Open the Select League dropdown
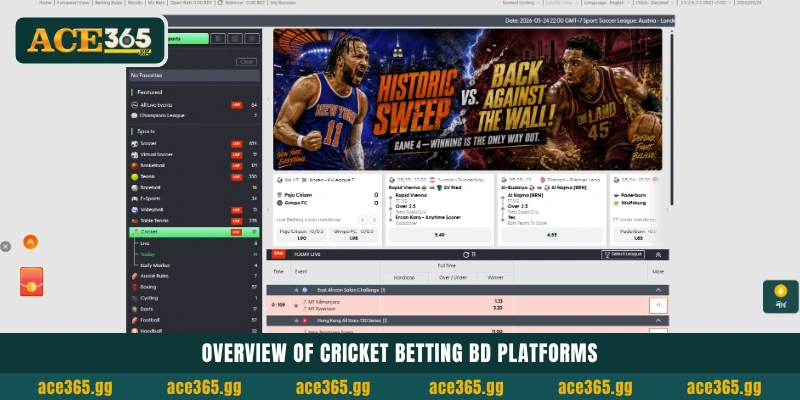Viewport: 800px width, 400px height. click(623, 255)
